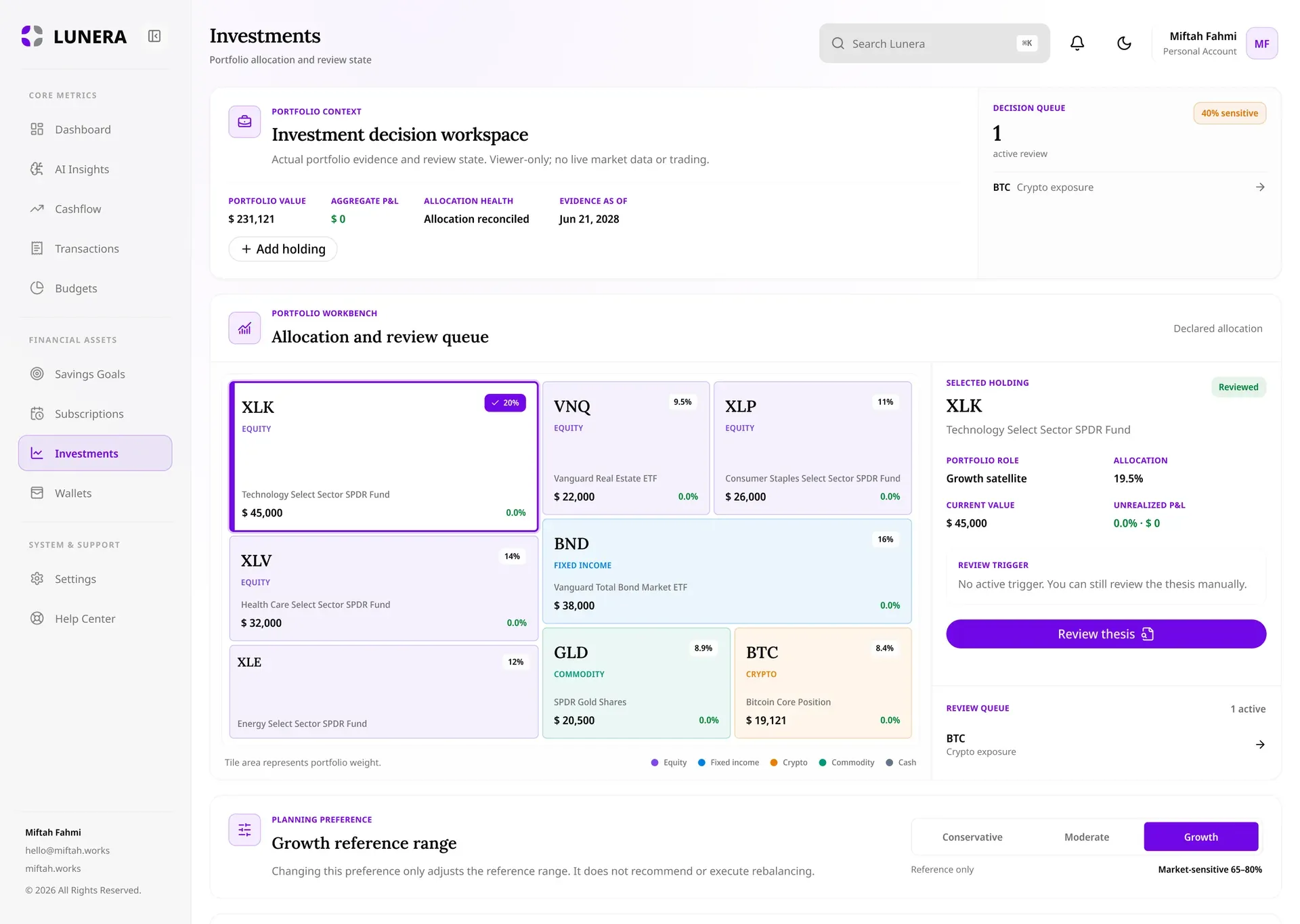Select the BND fixed income tile

click(727, 571)
